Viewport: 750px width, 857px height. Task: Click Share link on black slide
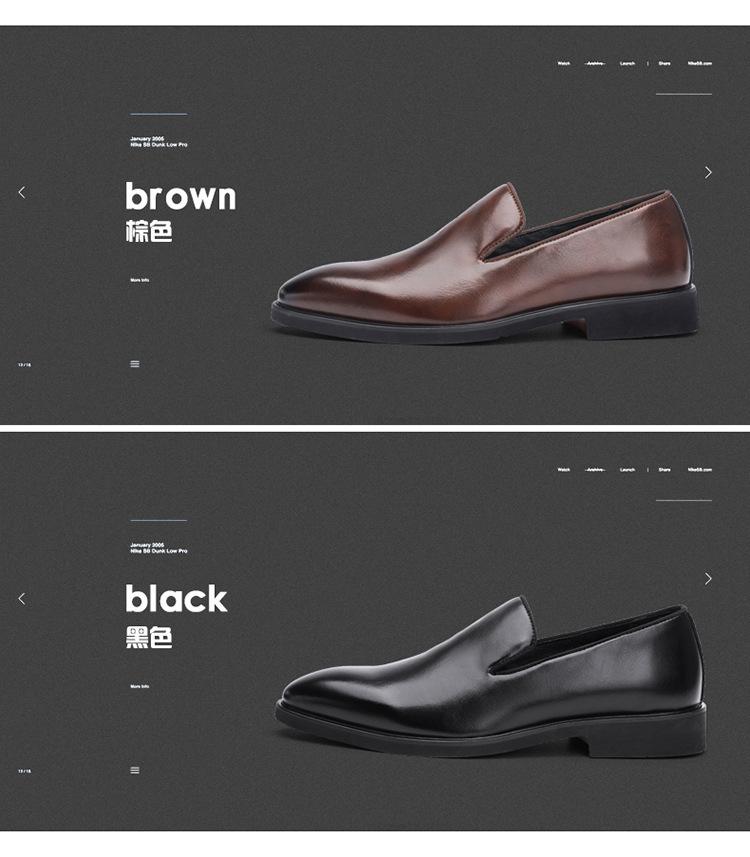click(665, 469)
